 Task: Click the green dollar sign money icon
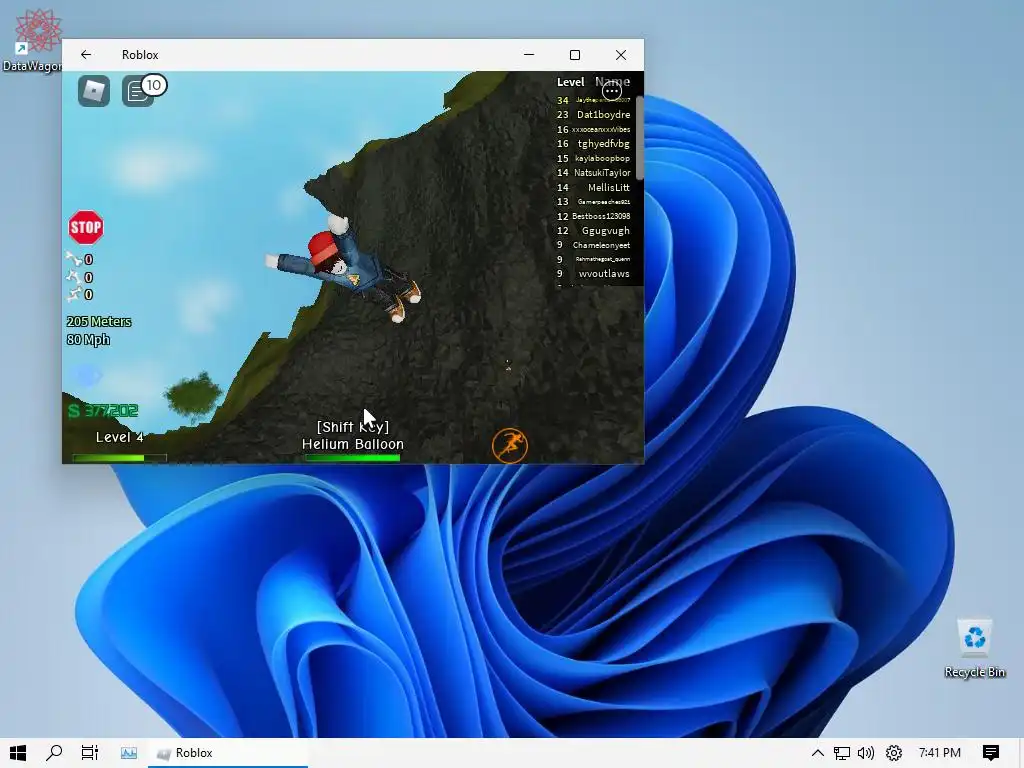pyautogui.click(x=74, y=411)
